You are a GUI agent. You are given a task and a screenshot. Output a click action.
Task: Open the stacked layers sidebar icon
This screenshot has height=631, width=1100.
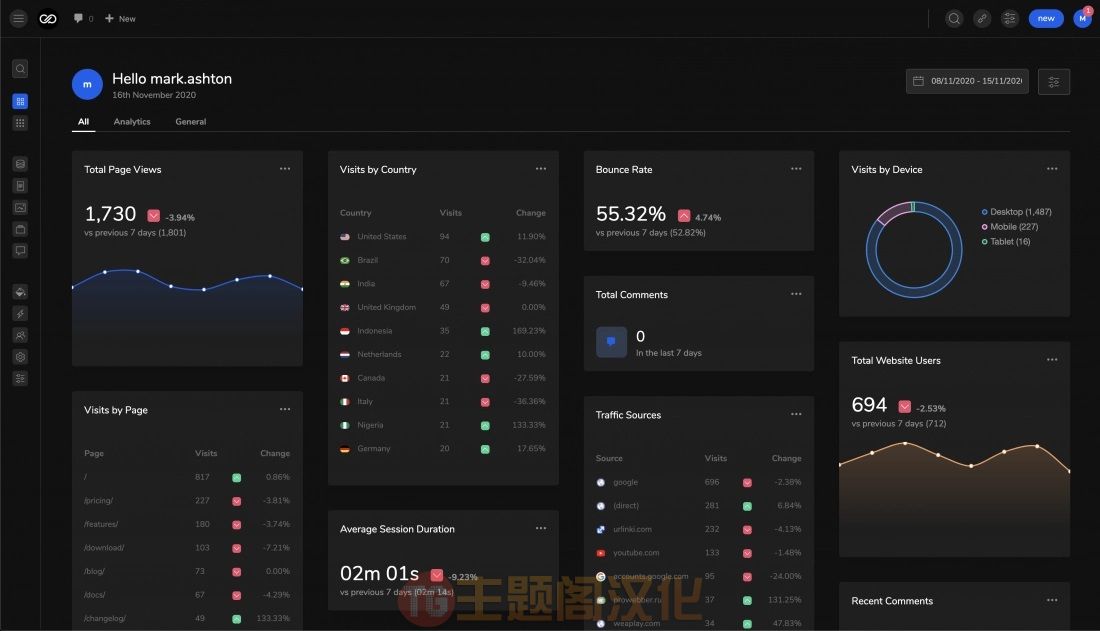pos(20,164)
